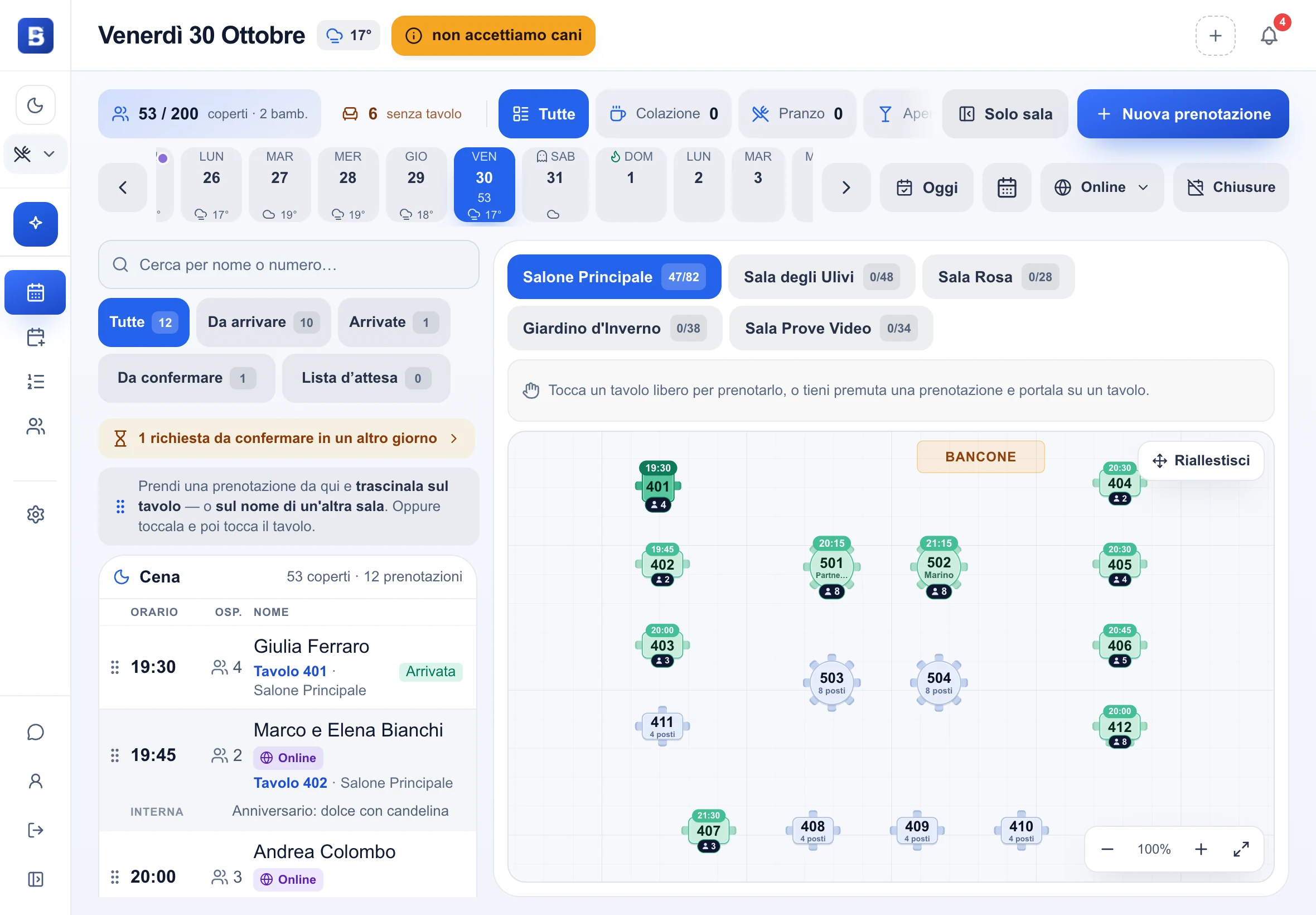The width and height of the screenshot is (1316, 915).
Task: Switch to Sala Rosa tab
Action: pos(998,277)
